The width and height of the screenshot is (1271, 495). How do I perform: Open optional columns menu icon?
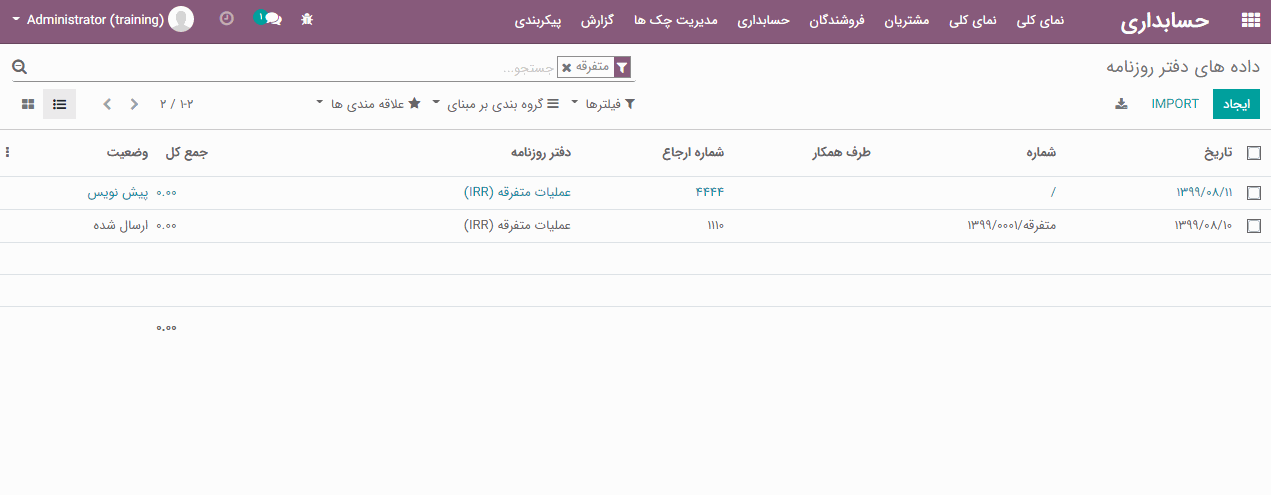[8, 153]
